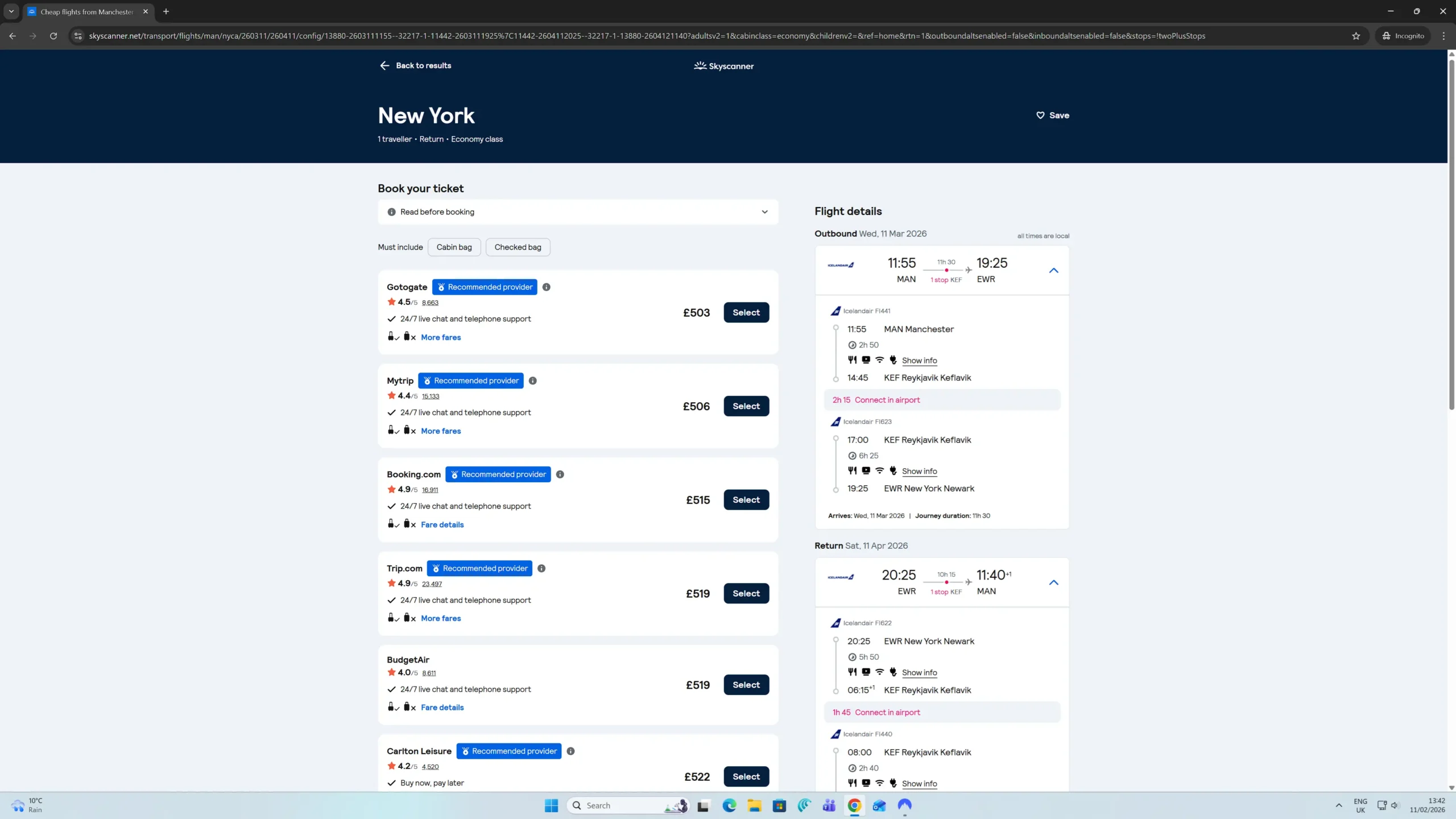Toggle the Checked bag filter chip

pos(518,247)
